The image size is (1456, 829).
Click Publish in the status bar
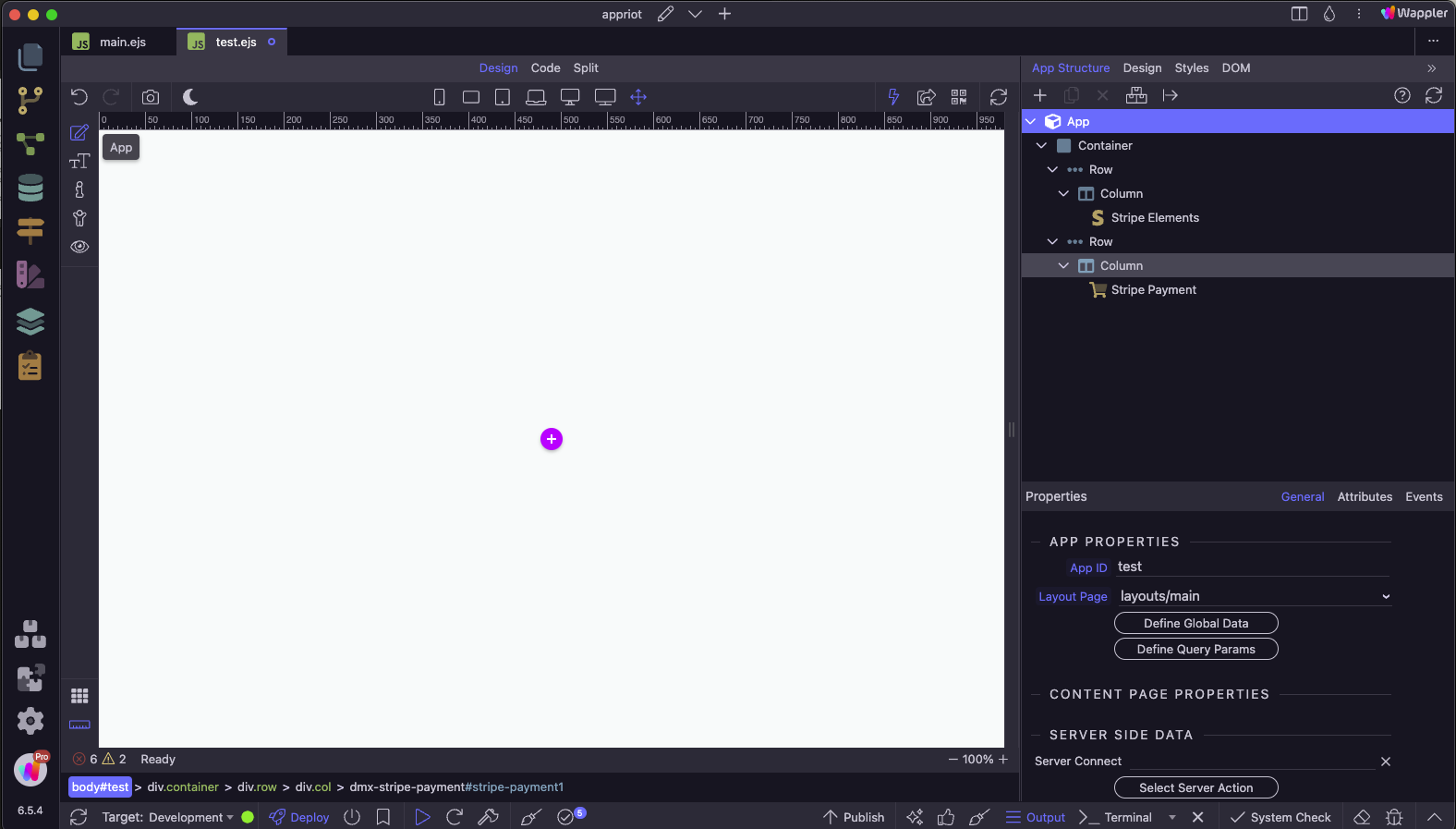[854, 817]
